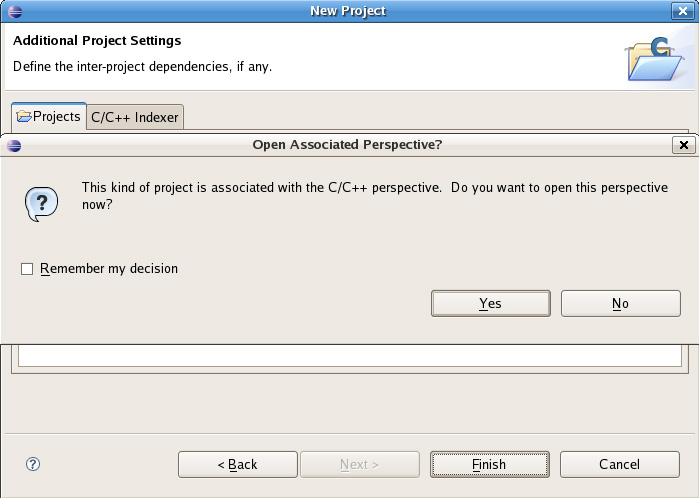Click the question mark speech bubble icon

[x=41, y=204]
